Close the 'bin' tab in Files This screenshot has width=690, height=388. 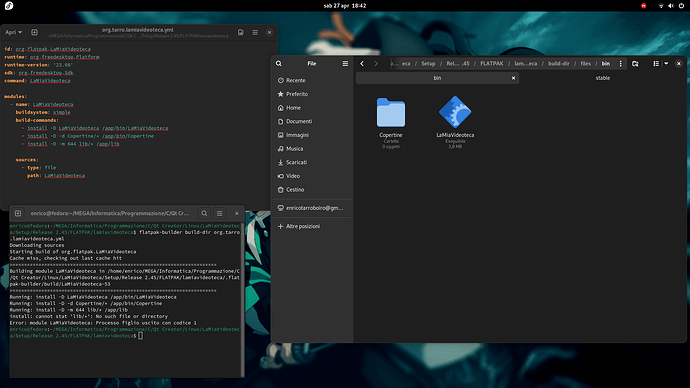513,78
